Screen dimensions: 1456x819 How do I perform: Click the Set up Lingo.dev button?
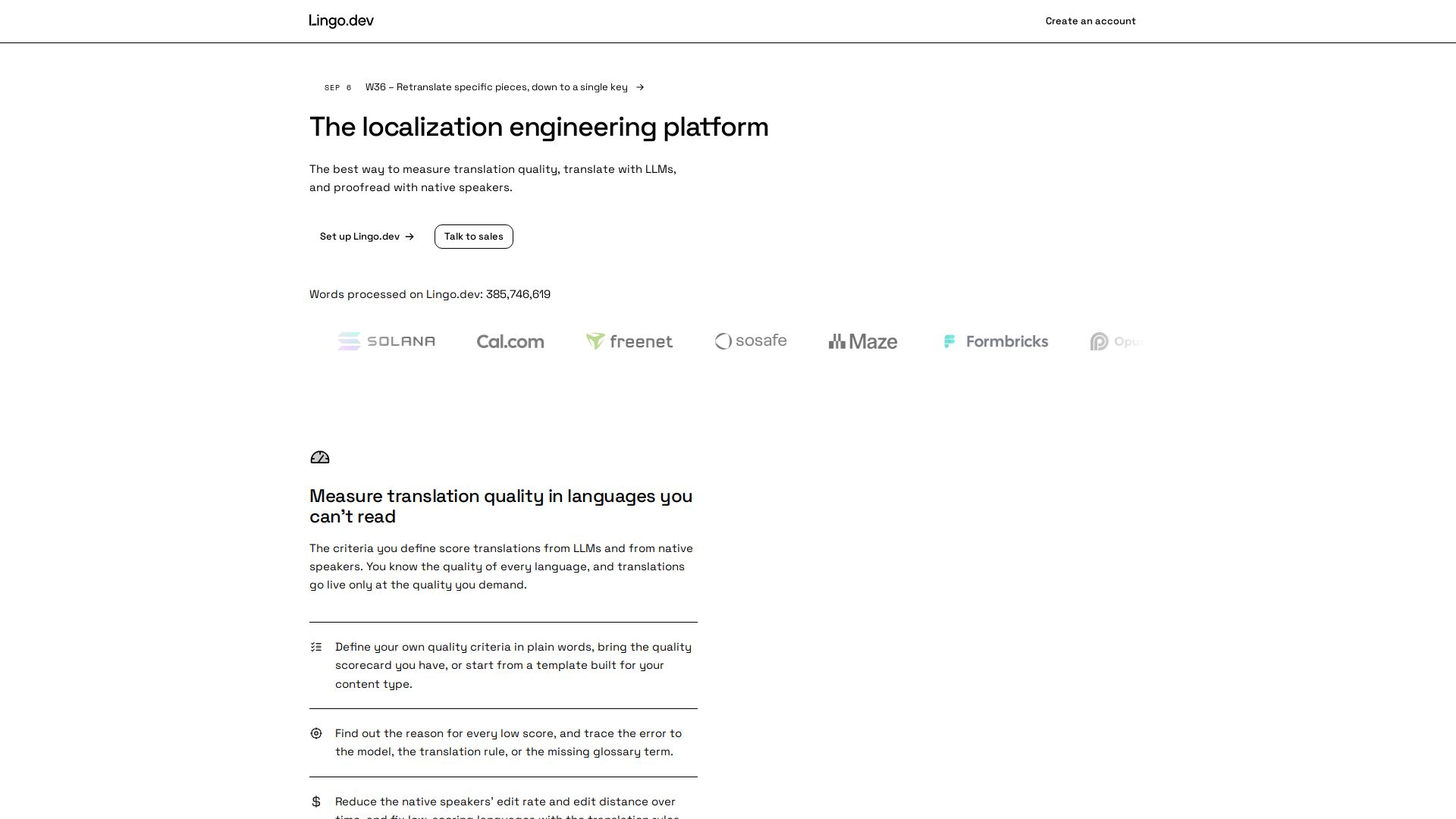point(367,237)
